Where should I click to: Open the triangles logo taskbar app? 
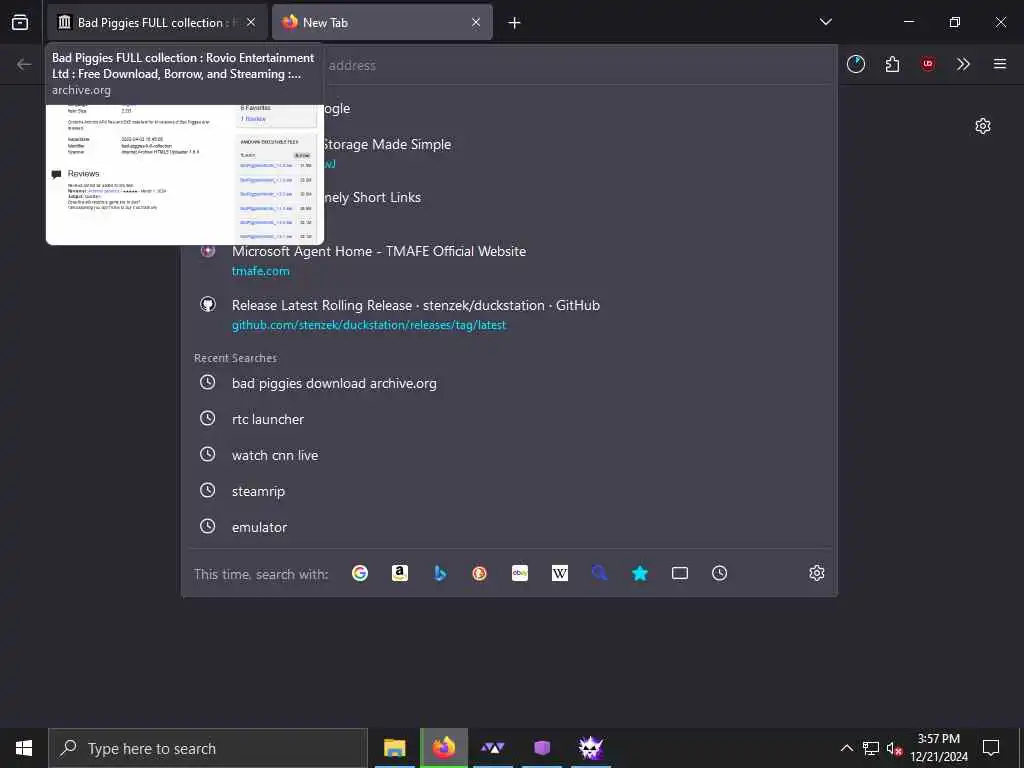(492, 748)
